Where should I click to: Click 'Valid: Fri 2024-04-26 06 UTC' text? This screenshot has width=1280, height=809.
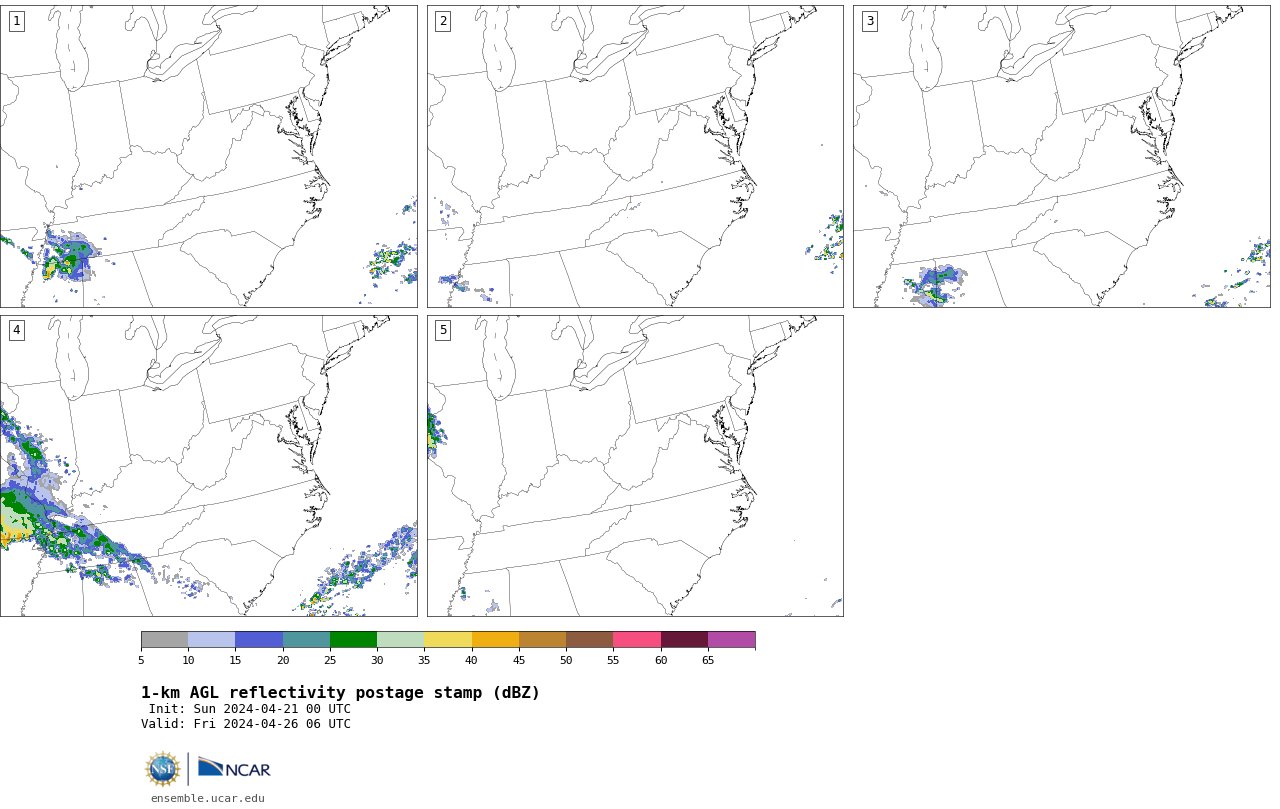[x=246, y=724]
